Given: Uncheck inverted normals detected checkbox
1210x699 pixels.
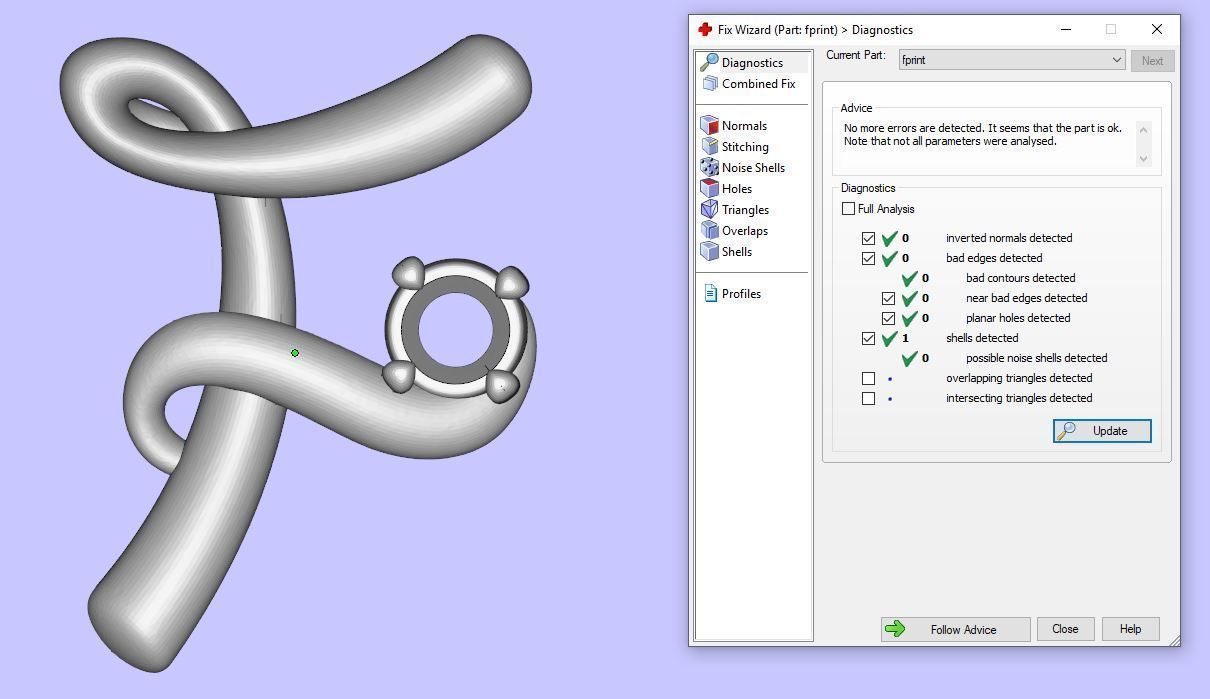Looking at the screenshot, I should pos(868,238).
